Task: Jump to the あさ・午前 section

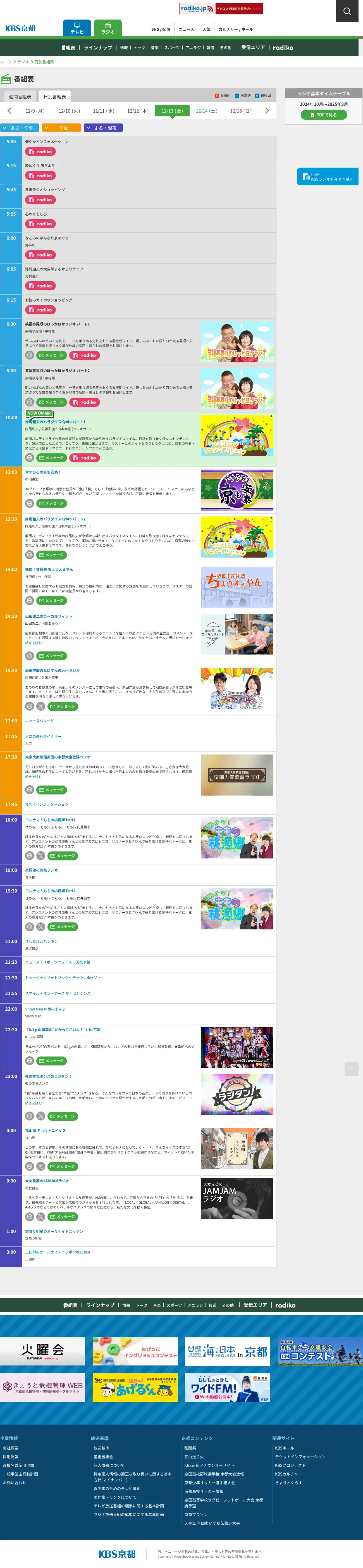Action: coord(20,128)
